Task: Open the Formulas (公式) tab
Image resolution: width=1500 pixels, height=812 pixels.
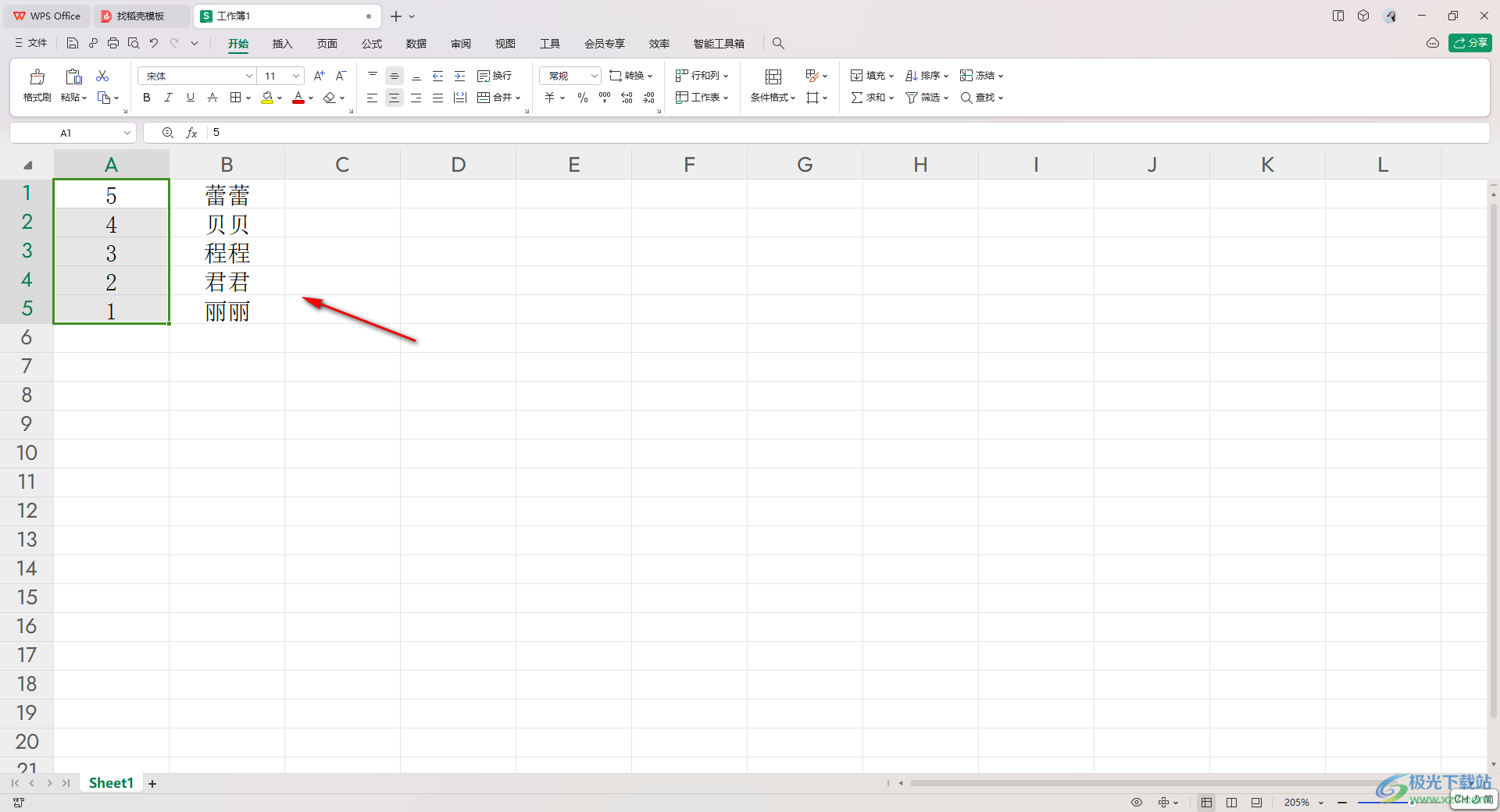Action: point(372,44)
